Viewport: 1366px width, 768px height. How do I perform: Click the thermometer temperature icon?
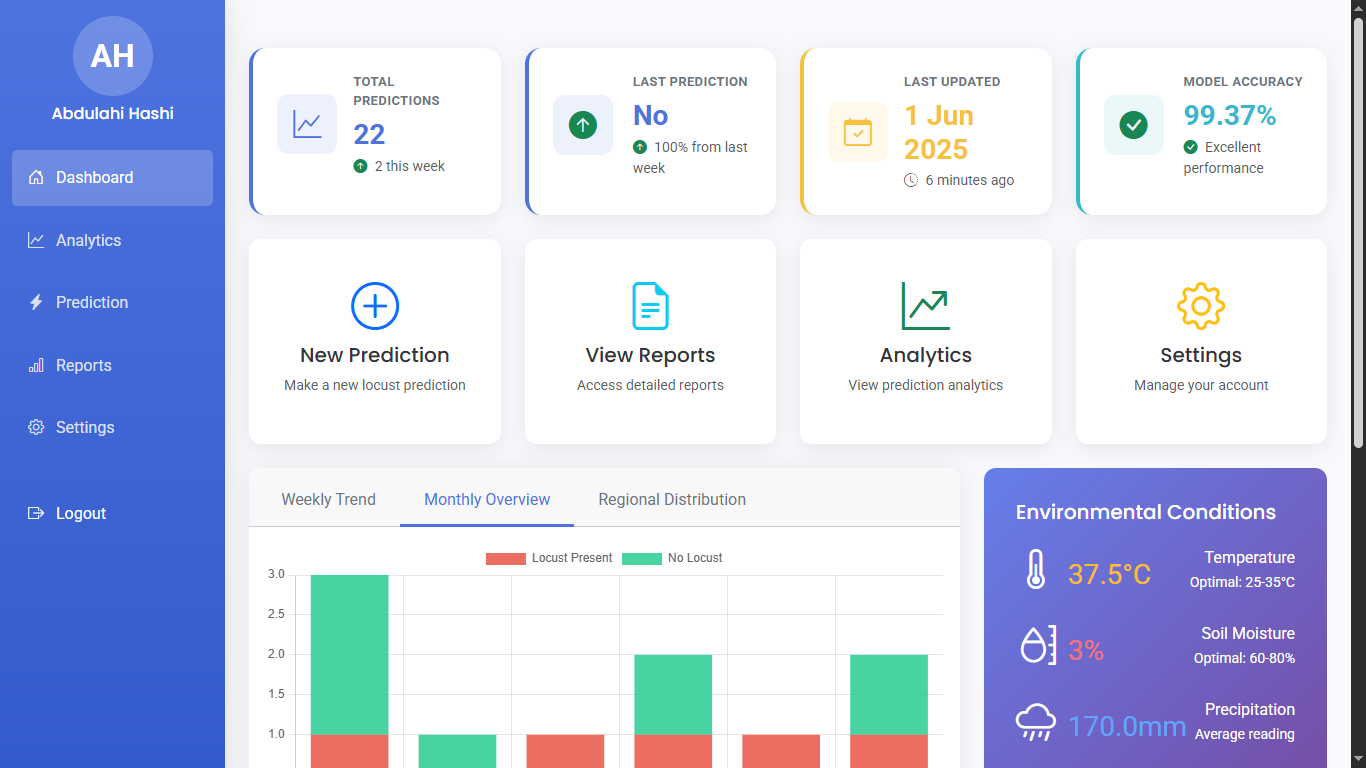click(x=1036, y=570)
